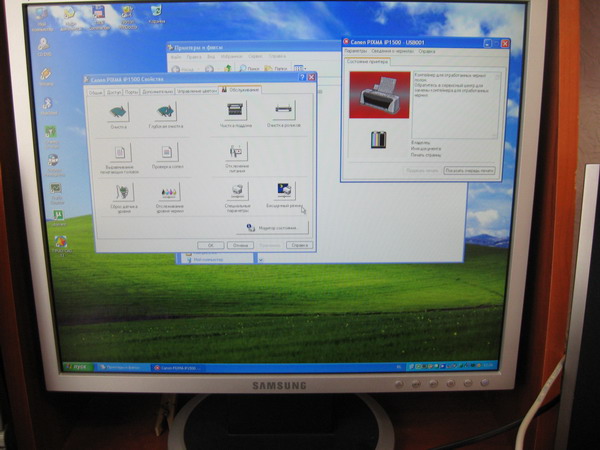This screenshot has height=450, width=600.
Task: Click Поиск in Printers and Faxes toolbar
Action: [x=249, y=68]
